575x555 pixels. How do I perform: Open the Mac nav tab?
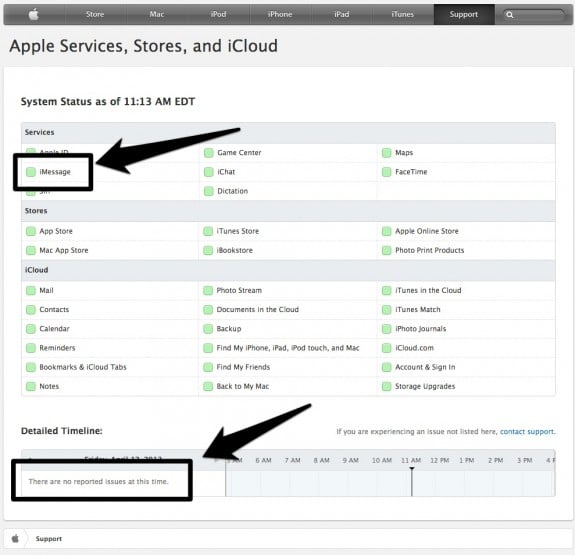157,15
